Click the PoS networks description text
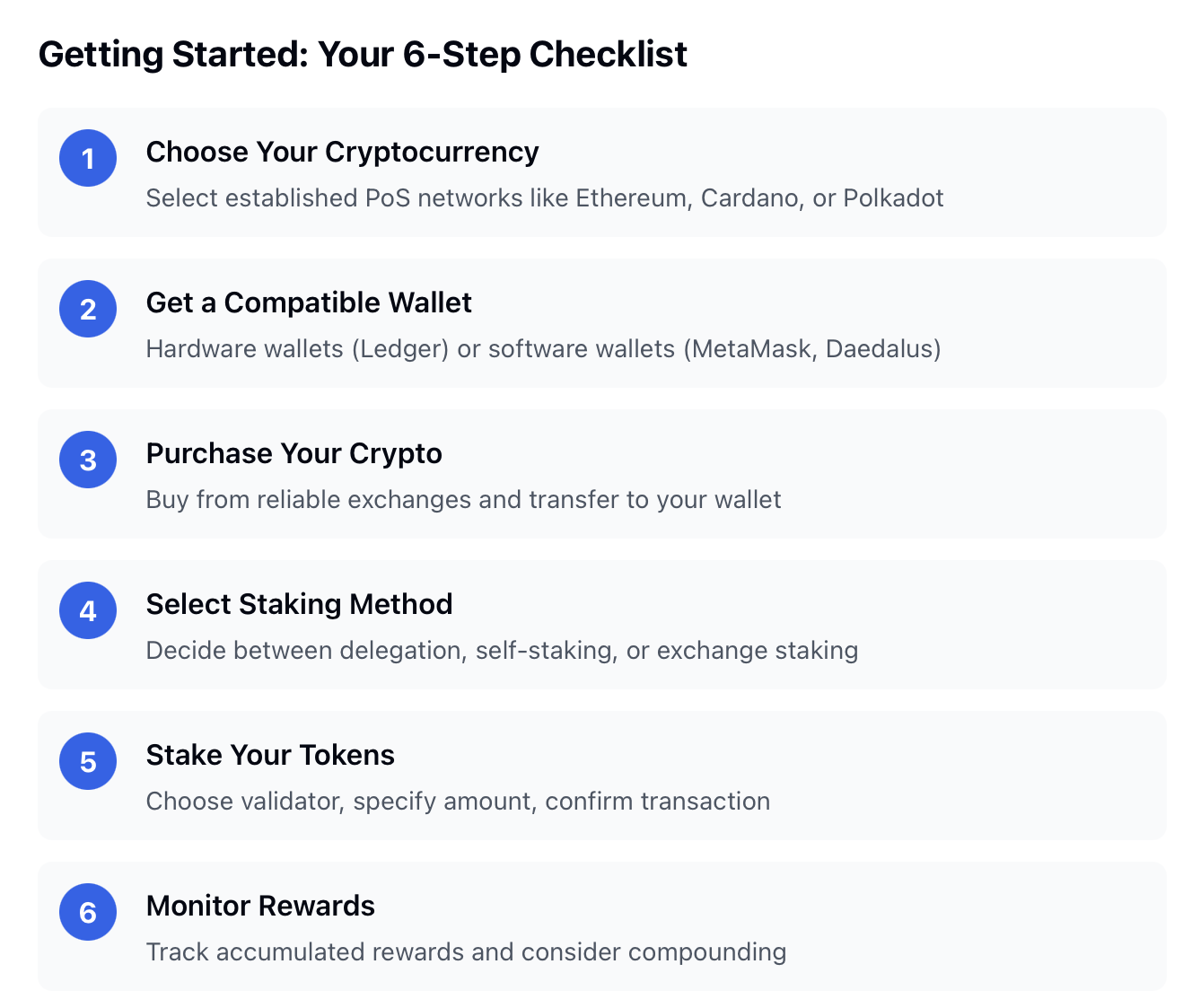 click(544, 197)
